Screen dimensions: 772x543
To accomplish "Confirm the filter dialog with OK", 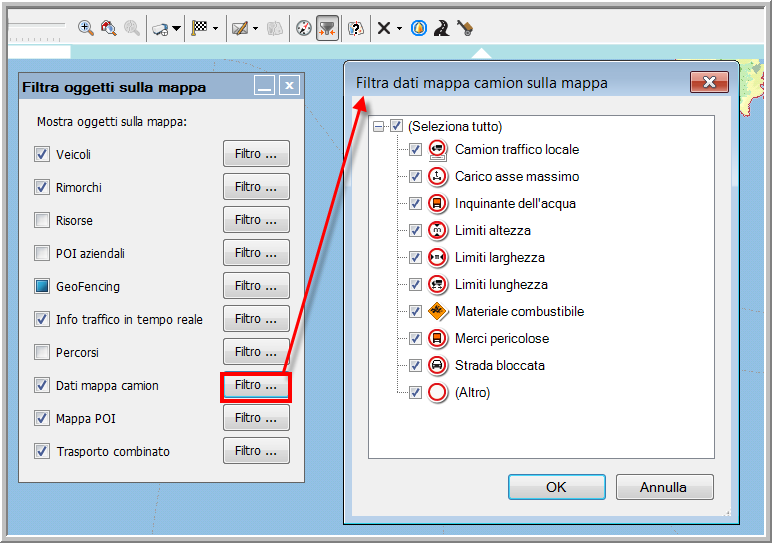I will tap(557, 487).
